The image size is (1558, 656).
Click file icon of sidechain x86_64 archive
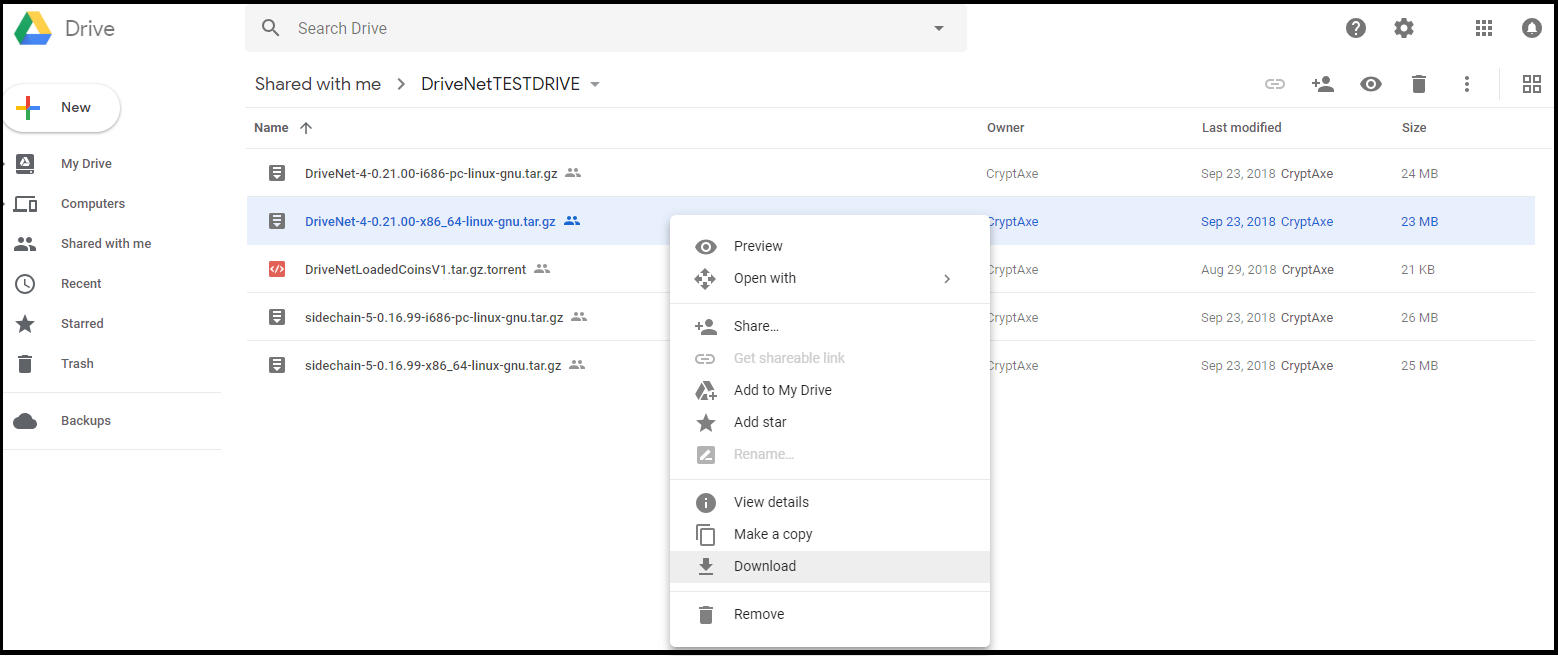[277, 365]
